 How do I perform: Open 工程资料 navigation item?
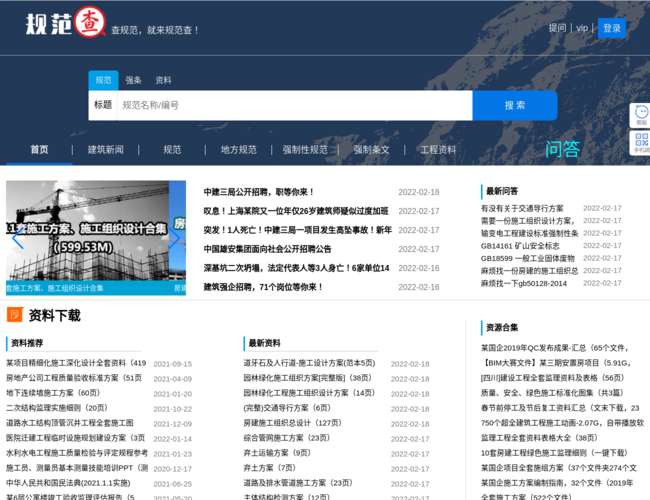tap(438, 150)
